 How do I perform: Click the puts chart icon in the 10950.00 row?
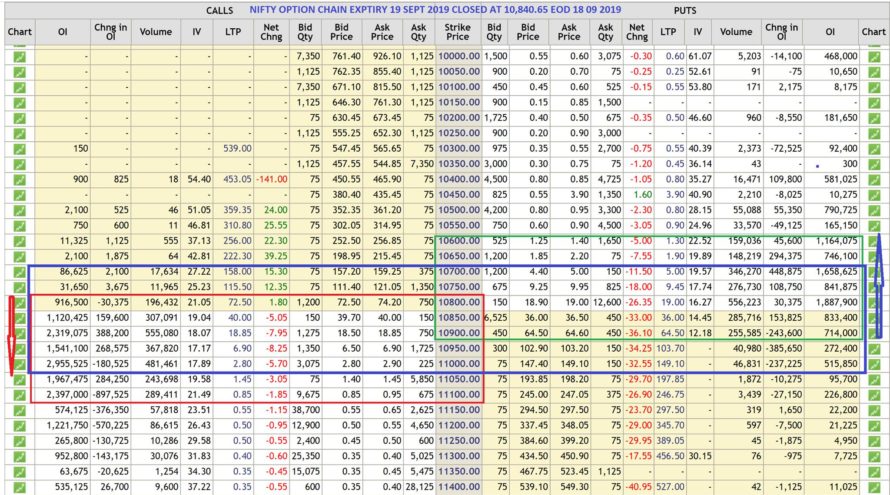click(x=874, y=349)
